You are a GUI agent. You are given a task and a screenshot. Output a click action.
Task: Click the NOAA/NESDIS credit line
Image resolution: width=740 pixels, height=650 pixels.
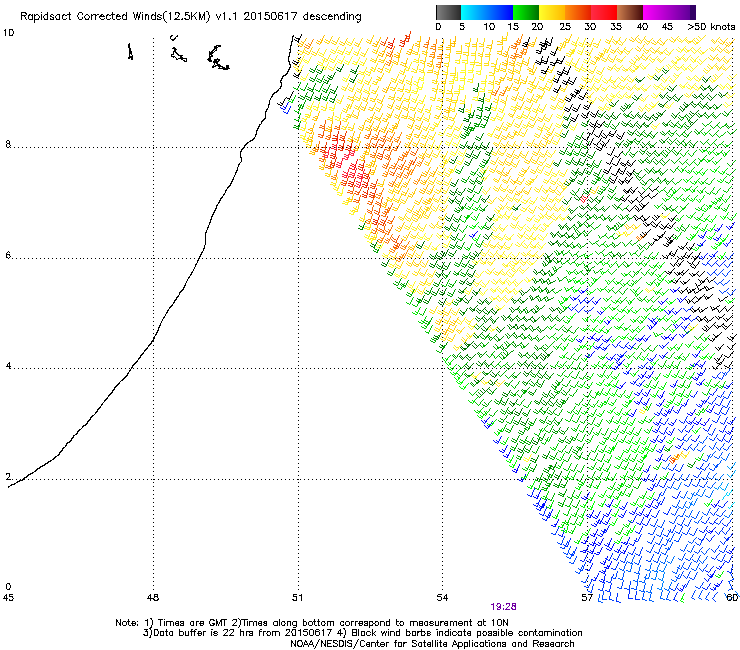click(x=432, y=644)
